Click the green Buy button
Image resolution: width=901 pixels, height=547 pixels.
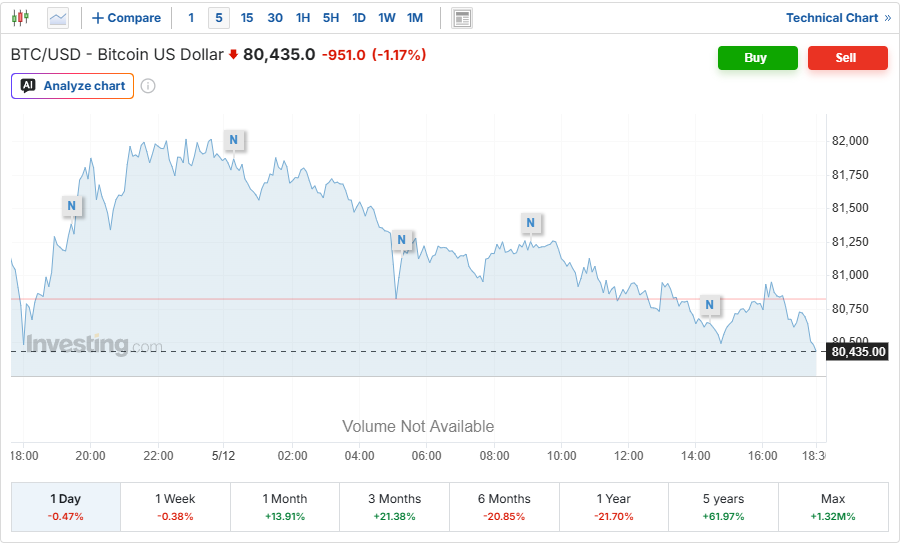(757, 57)
